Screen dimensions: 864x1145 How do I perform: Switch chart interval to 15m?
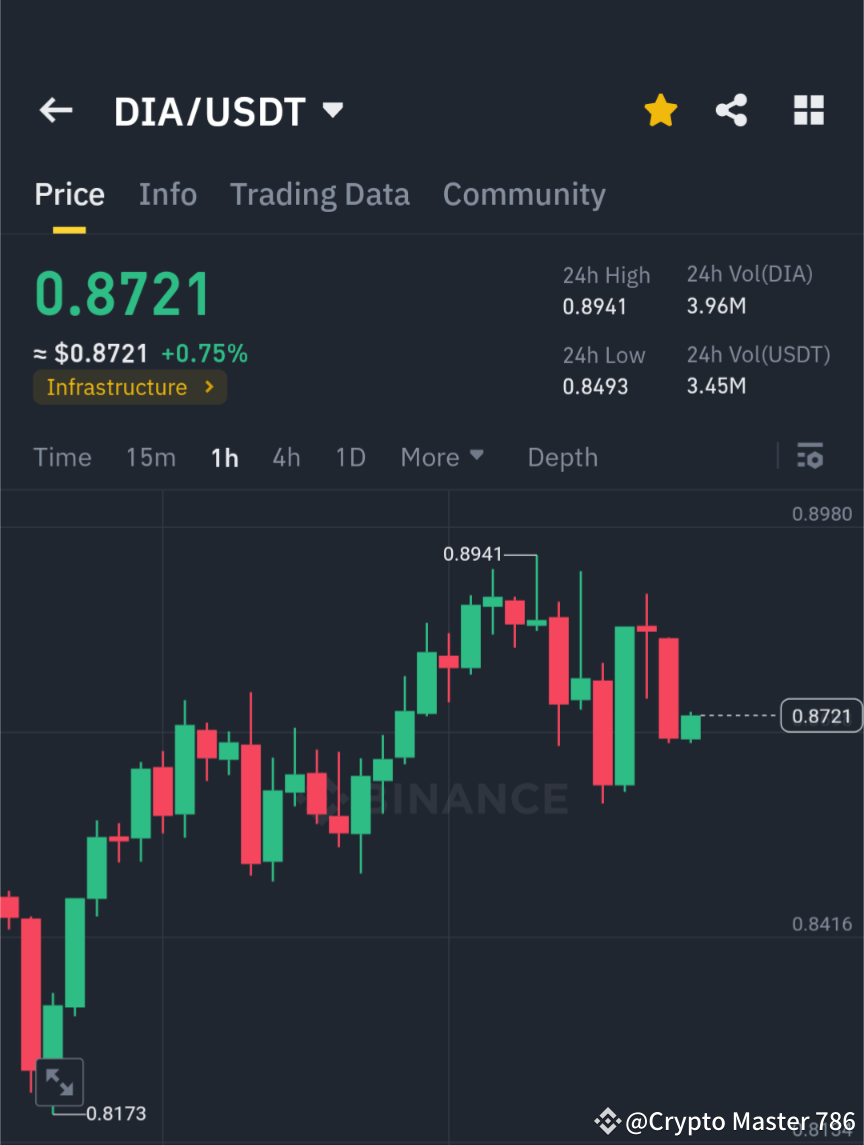pyautogui.click(x=150, y=457)
